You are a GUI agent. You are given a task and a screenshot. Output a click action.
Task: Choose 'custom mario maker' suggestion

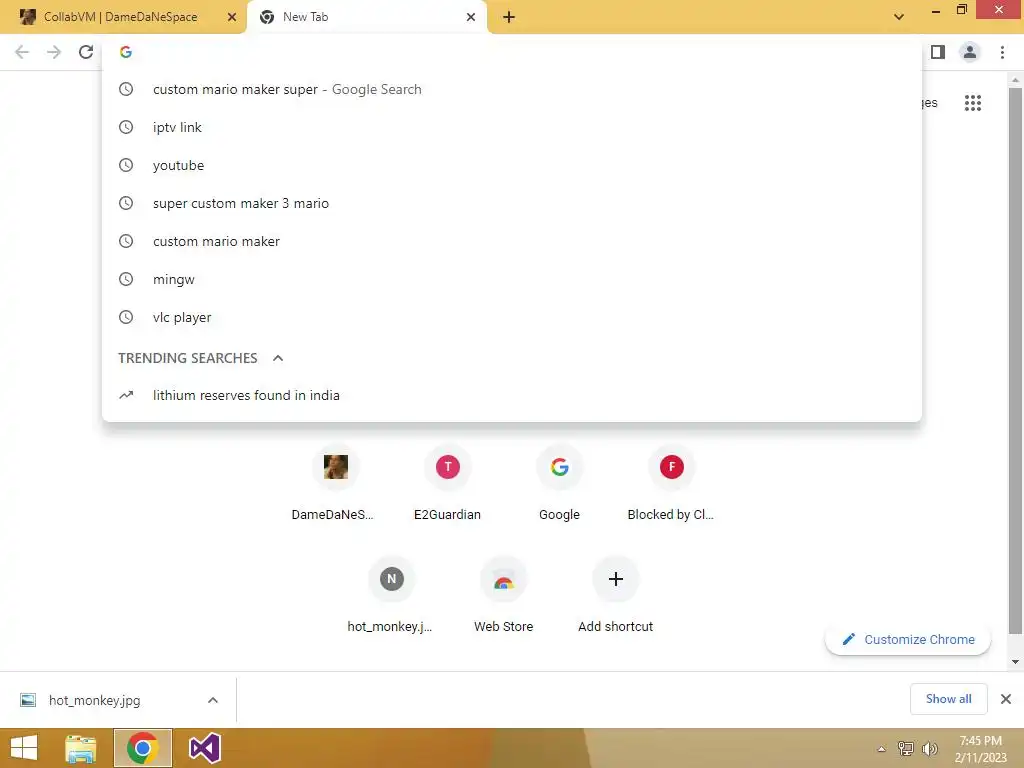coord(512,241)
